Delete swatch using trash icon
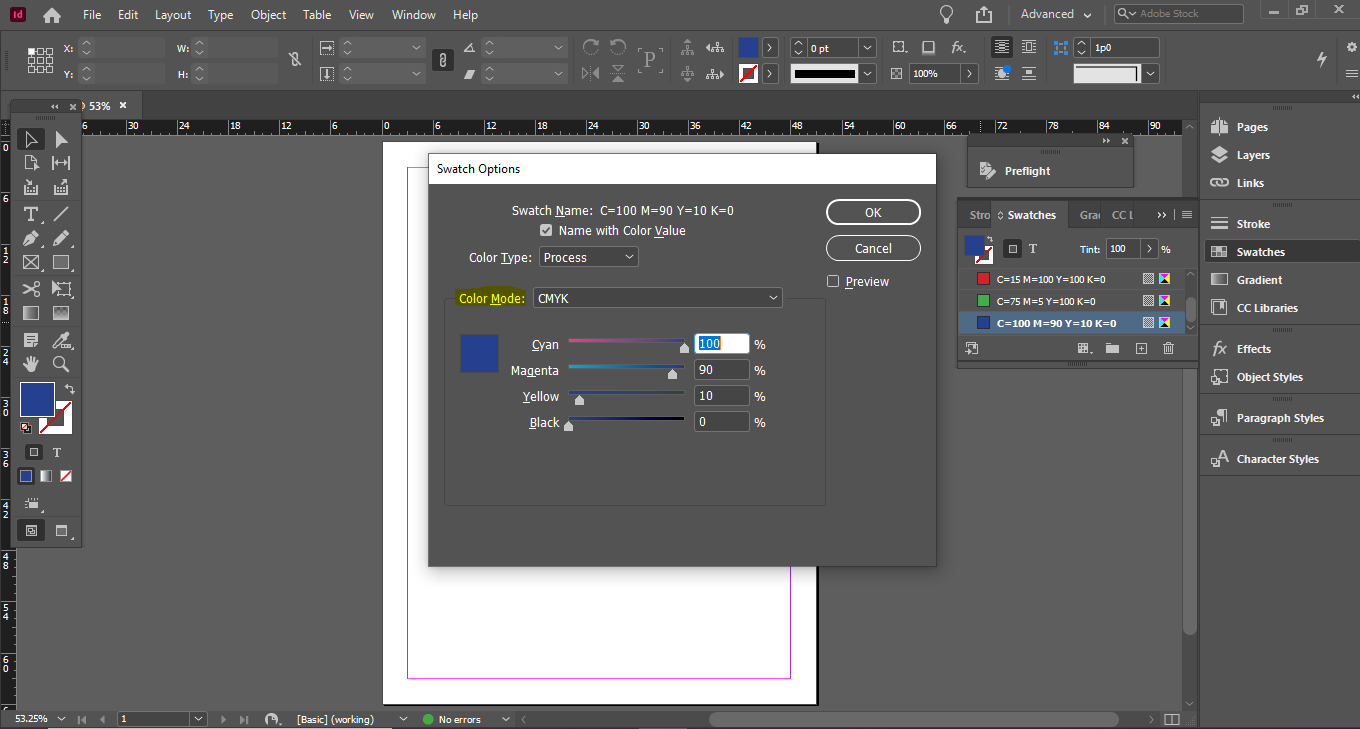This screenshot has width=1360, height=729. (1168, 348)
